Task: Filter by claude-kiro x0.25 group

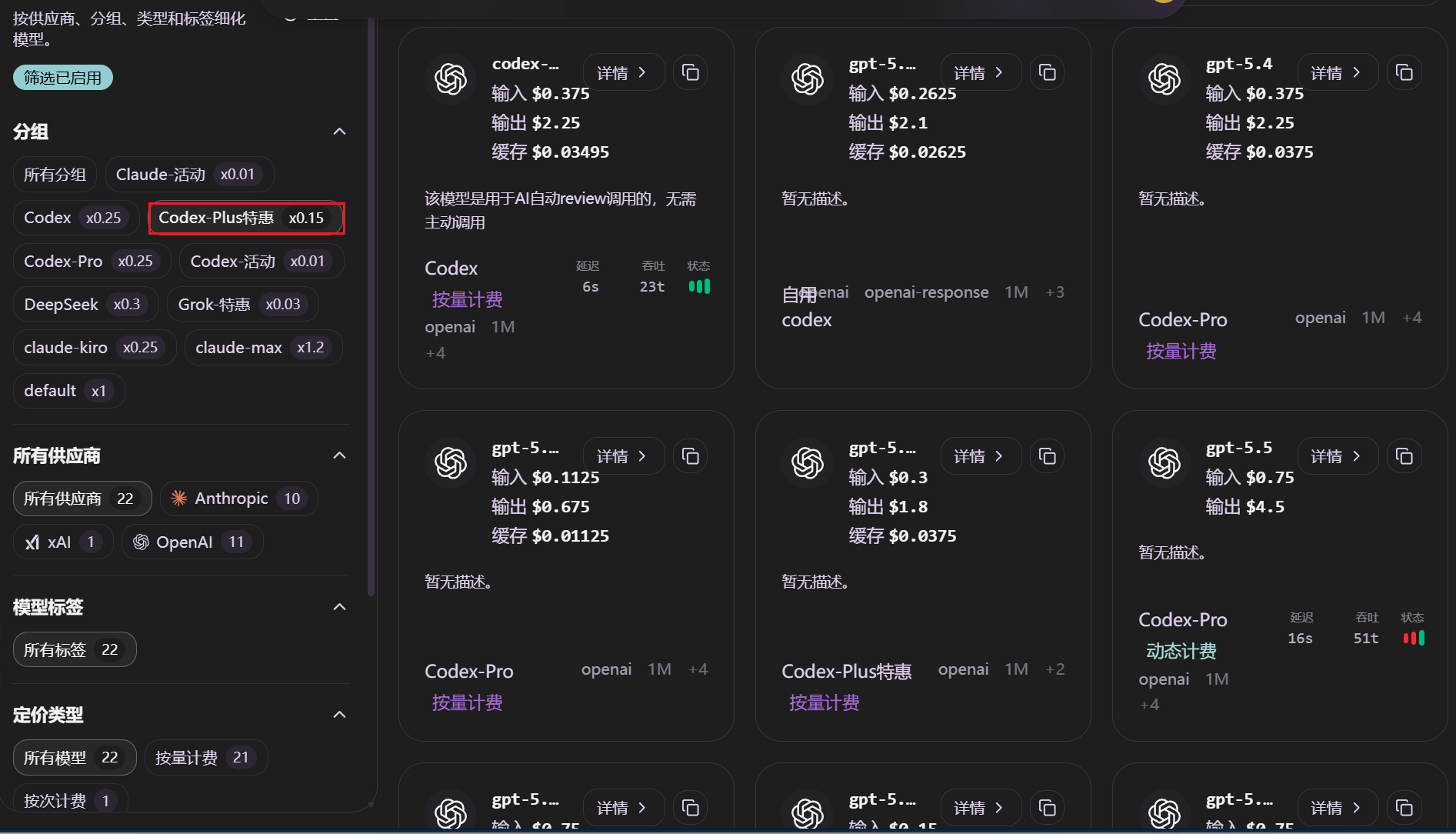Action: [95, 347]
